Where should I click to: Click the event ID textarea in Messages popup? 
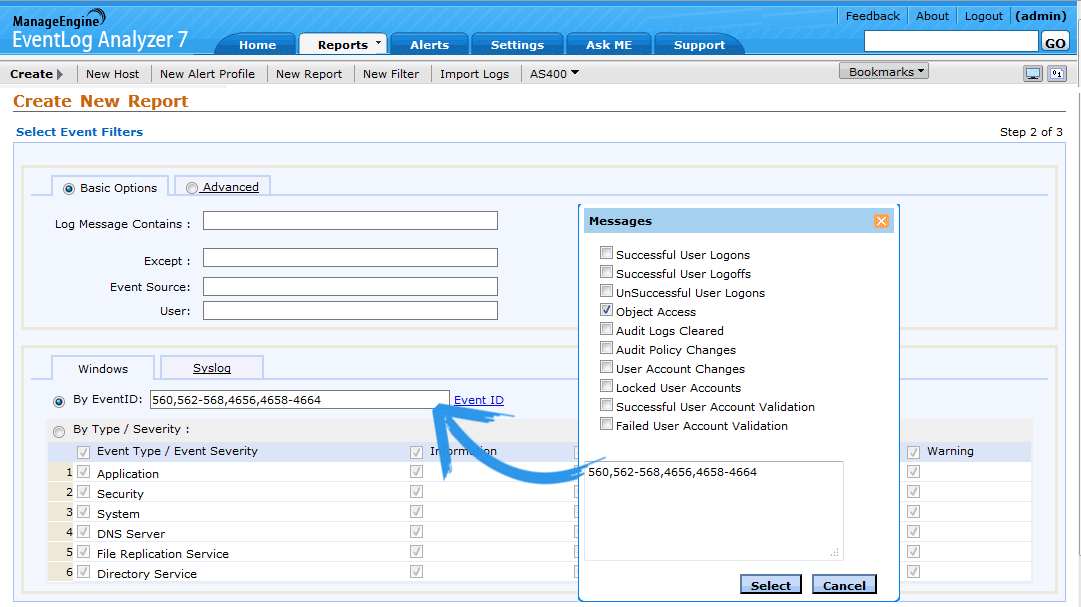tap(714, 510)
